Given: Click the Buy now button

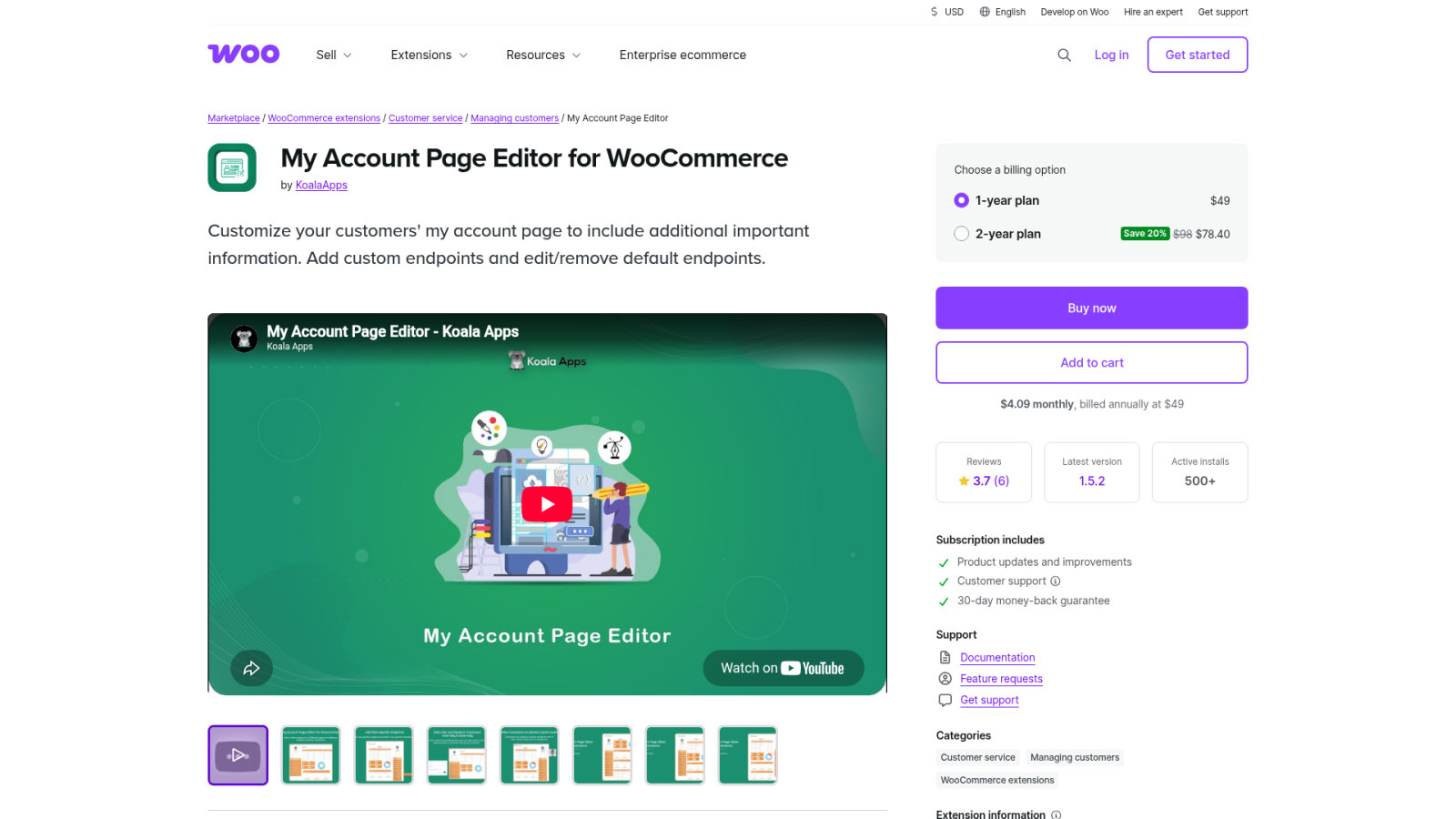Looking at the screenshot, I should pyautogui.click(x=1092, y=308).
